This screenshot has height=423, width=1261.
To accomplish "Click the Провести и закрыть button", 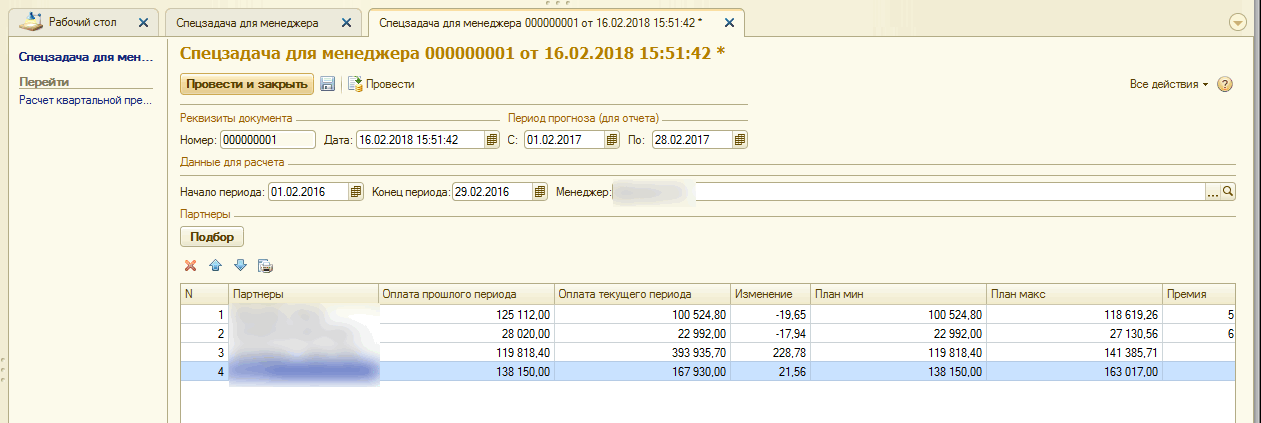I will [246, 85].
